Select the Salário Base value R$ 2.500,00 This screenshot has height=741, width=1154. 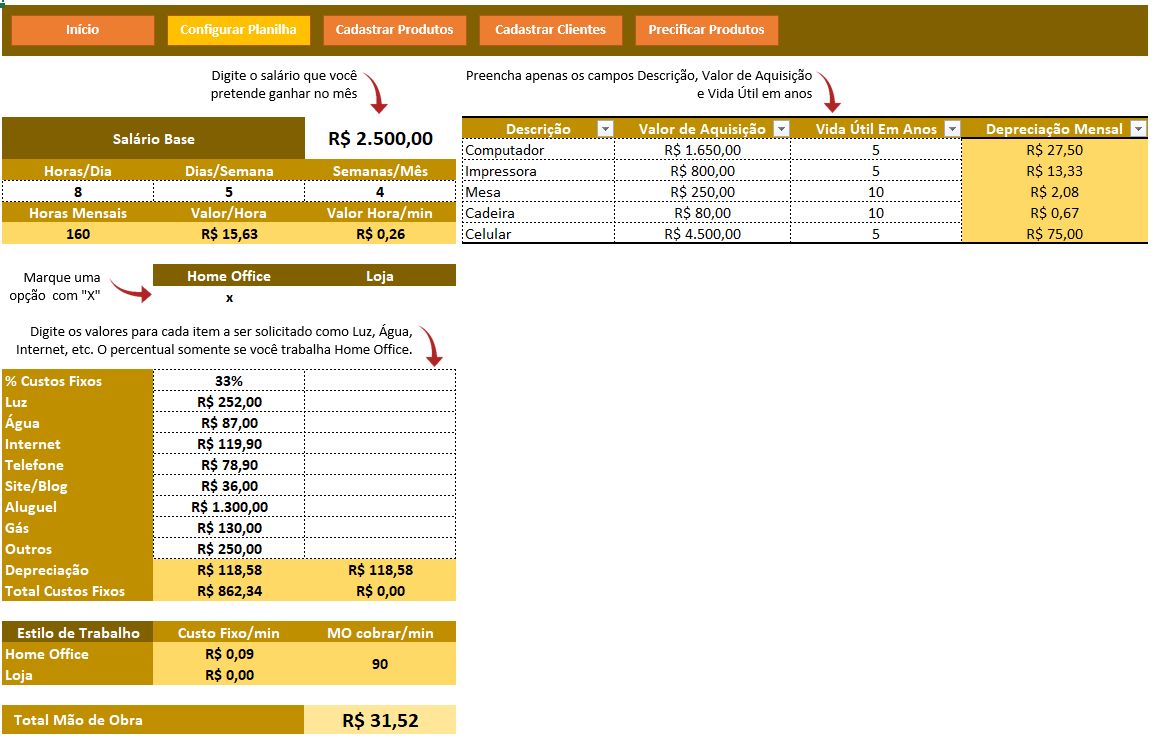(x=380, y=139)
